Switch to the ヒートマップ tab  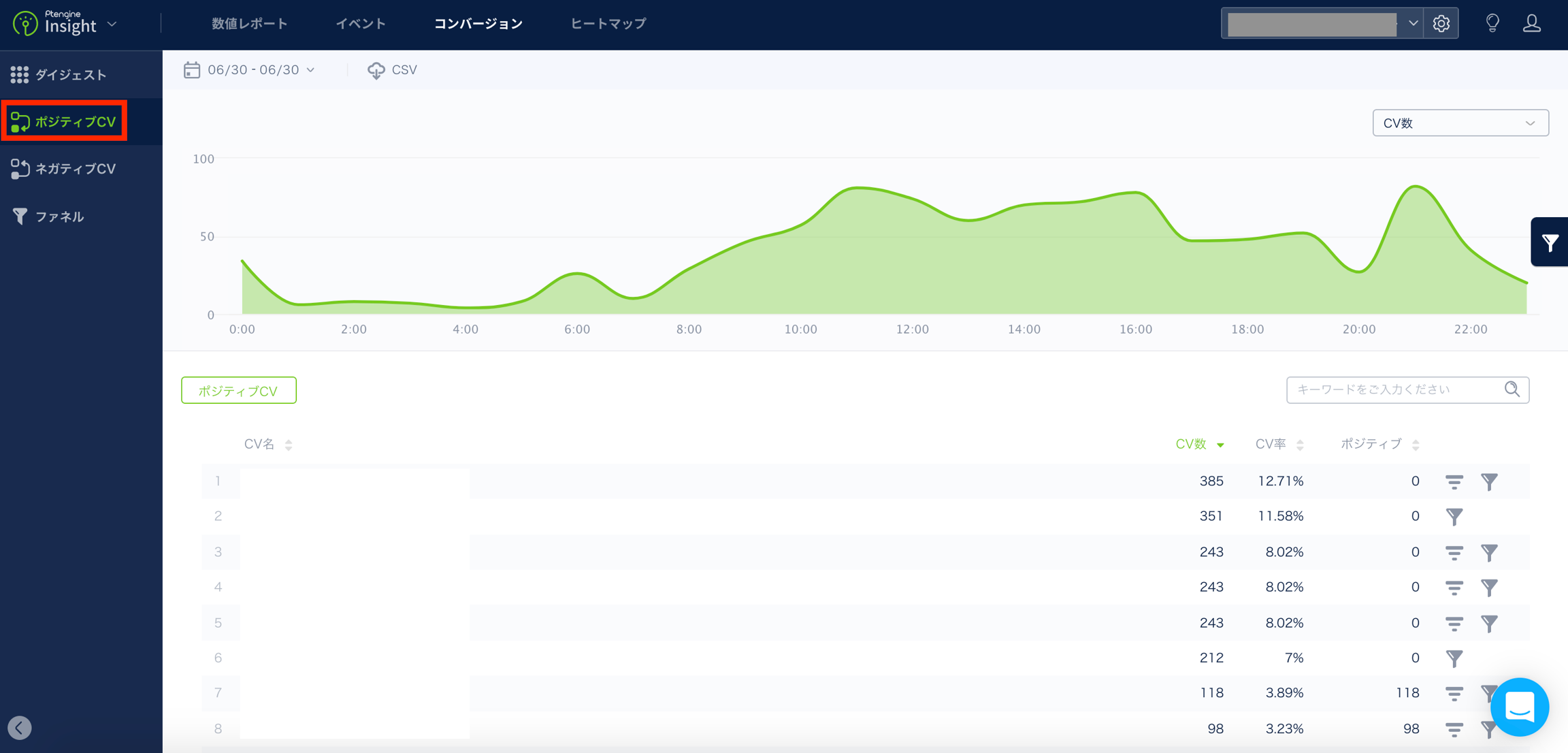608,24
